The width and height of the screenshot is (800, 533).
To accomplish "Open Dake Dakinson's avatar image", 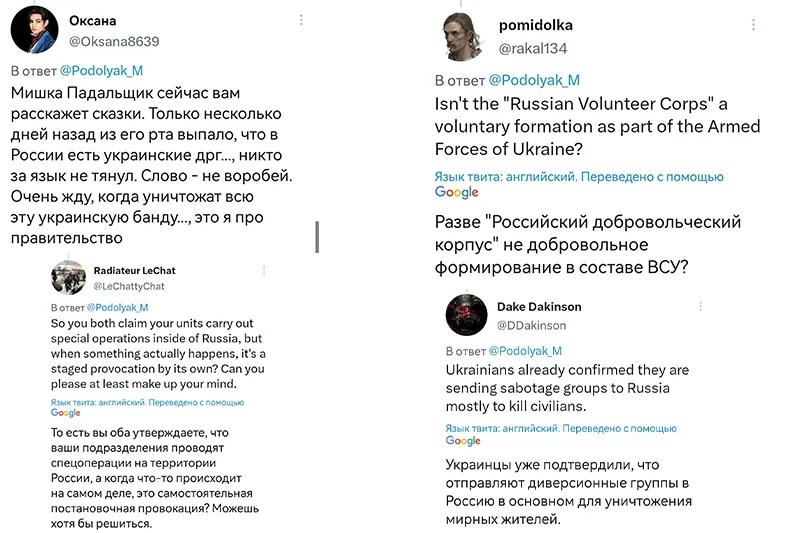I will pos(466,315).
